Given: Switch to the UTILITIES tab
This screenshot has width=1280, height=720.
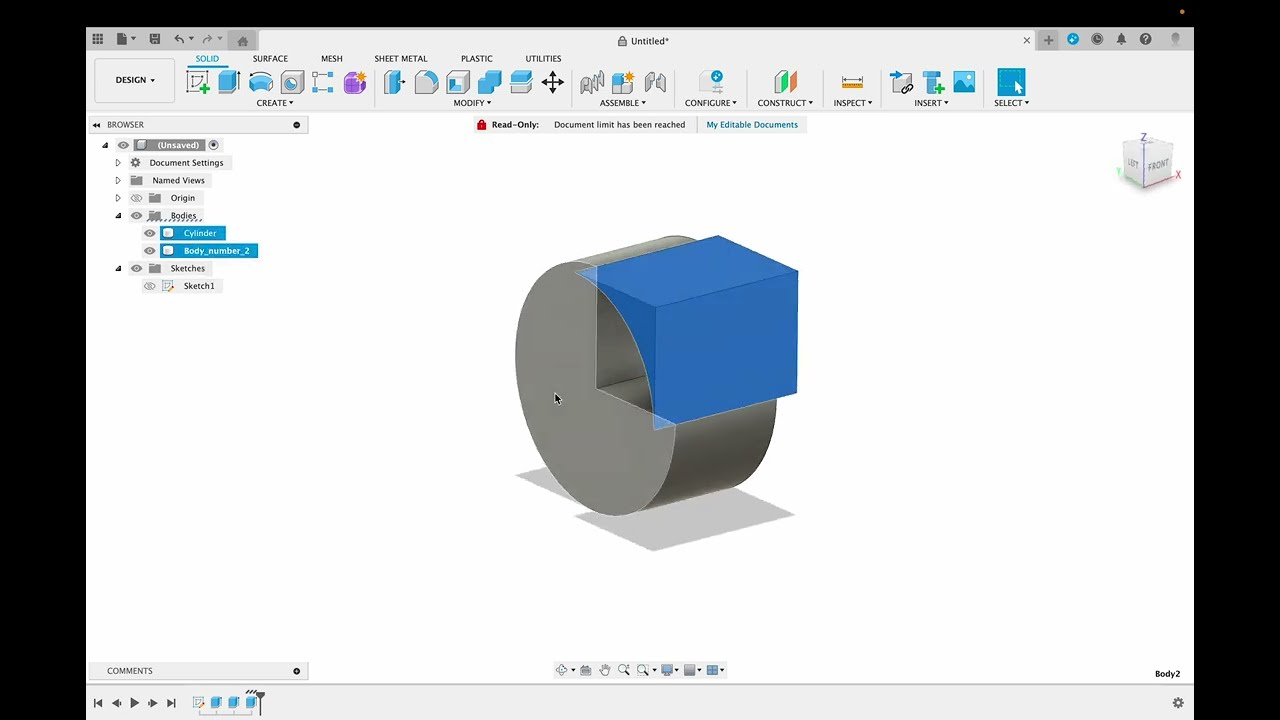Looking at the screenshot, I should [543, 58].
